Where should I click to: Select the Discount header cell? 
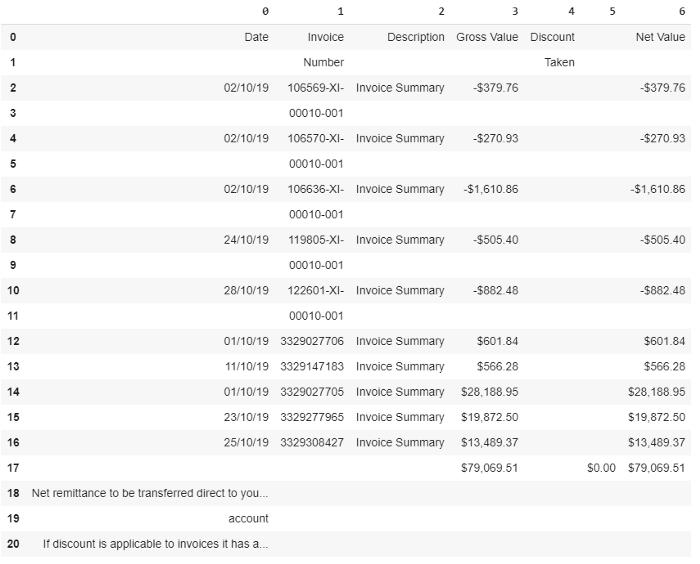[x=552, y=37]
